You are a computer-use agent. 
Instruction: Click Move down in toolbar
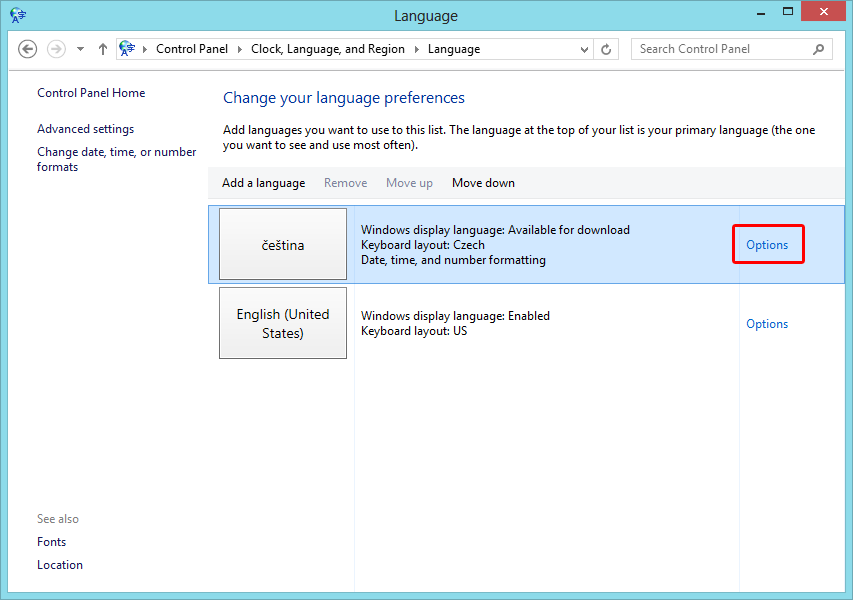(x=483, y=183)
